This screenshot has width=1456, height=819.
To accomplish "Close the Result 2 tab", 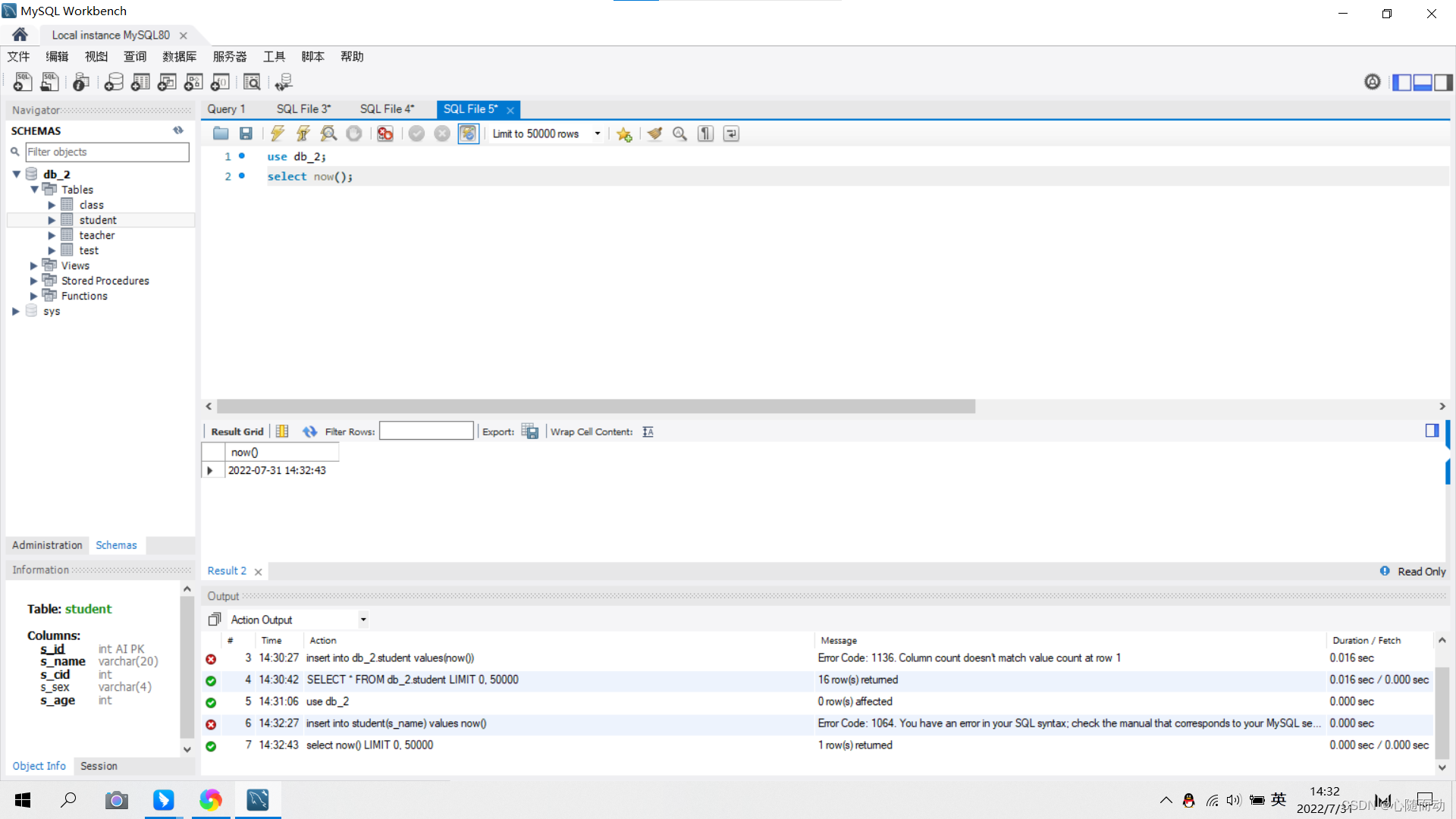I will tap(258, 572).
